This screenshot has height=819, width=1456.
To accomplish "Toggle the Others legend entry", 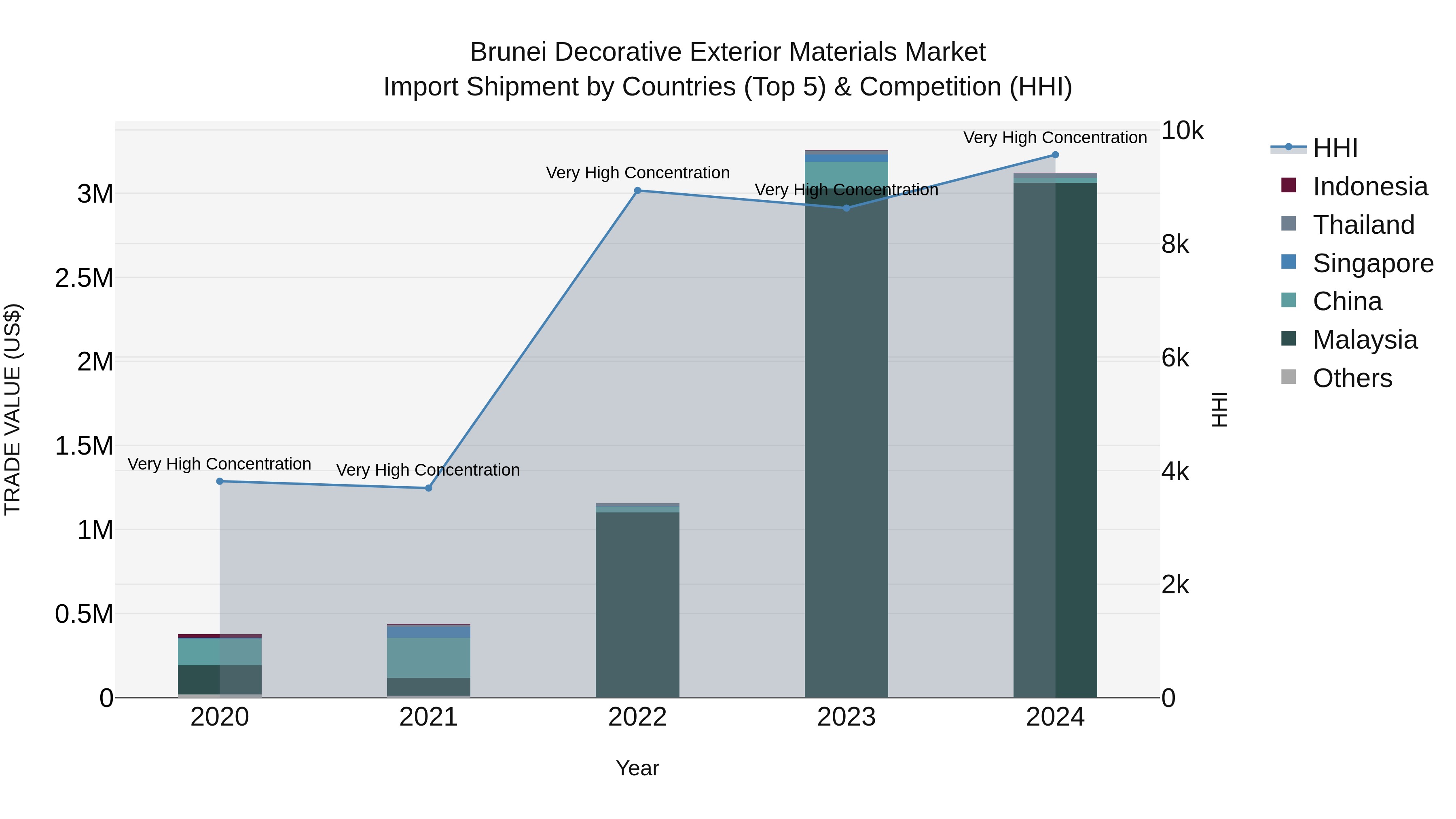I will (1336, 378).
